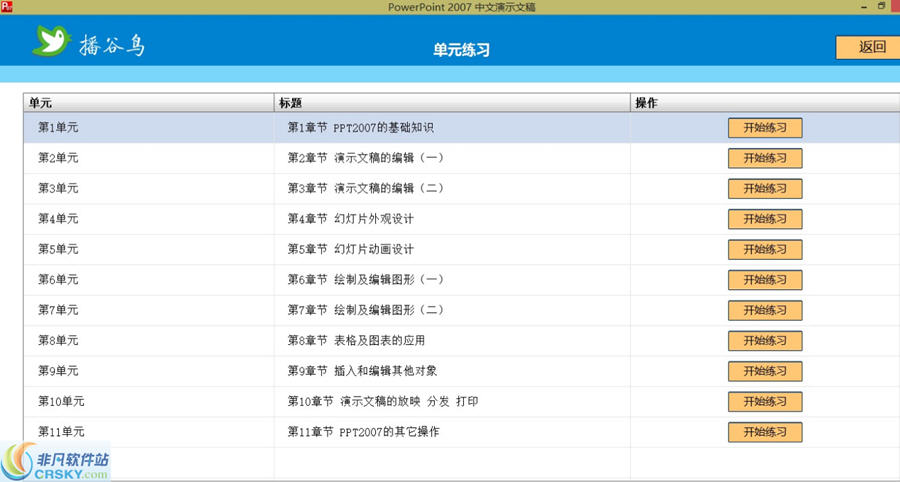Click title 第11章节 PPT2007的其它操作
This screenshot has width=900, height=482.
click(363, 432)
